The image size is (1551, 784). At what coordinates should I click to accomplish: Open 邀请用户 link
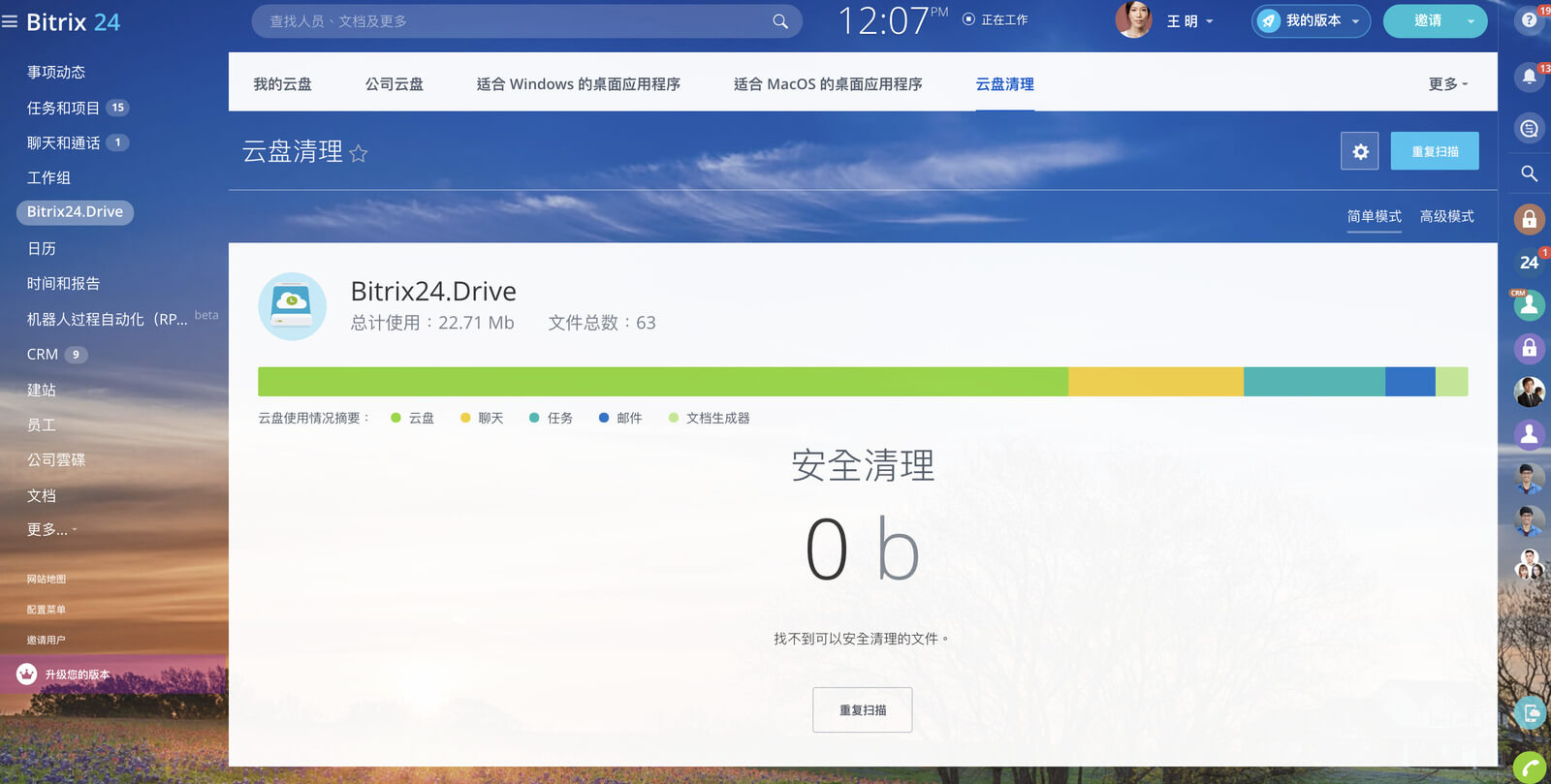coord(47,640)
